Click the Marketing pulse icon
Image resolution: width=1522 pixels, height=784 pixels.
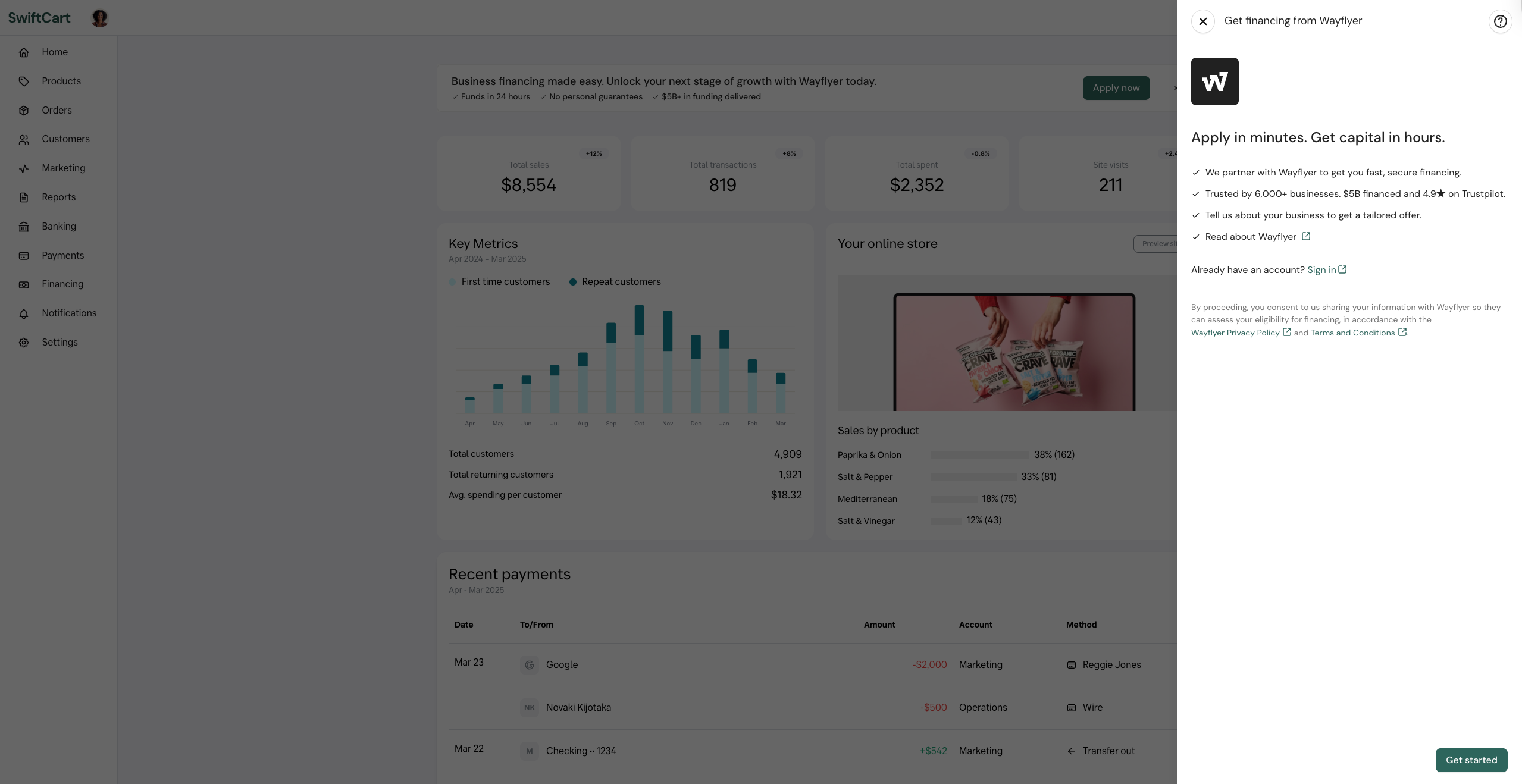click(24, 168)
